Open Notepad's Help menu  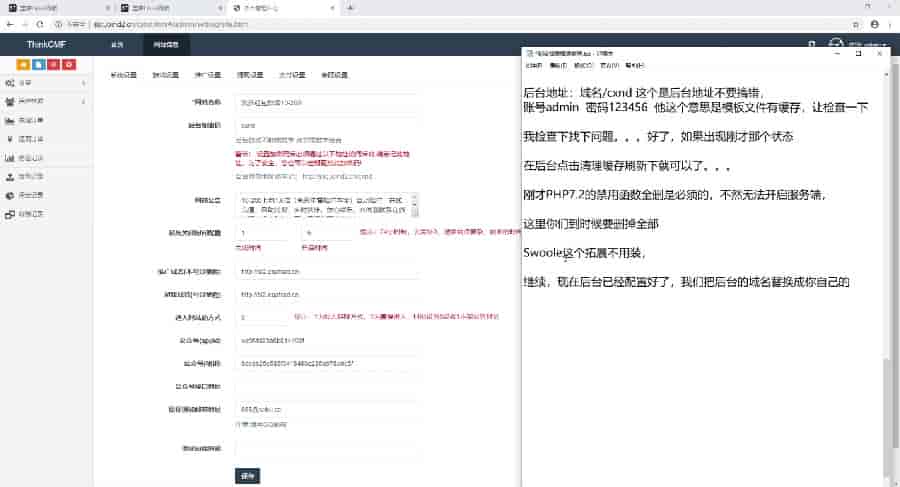coord(634,65)
